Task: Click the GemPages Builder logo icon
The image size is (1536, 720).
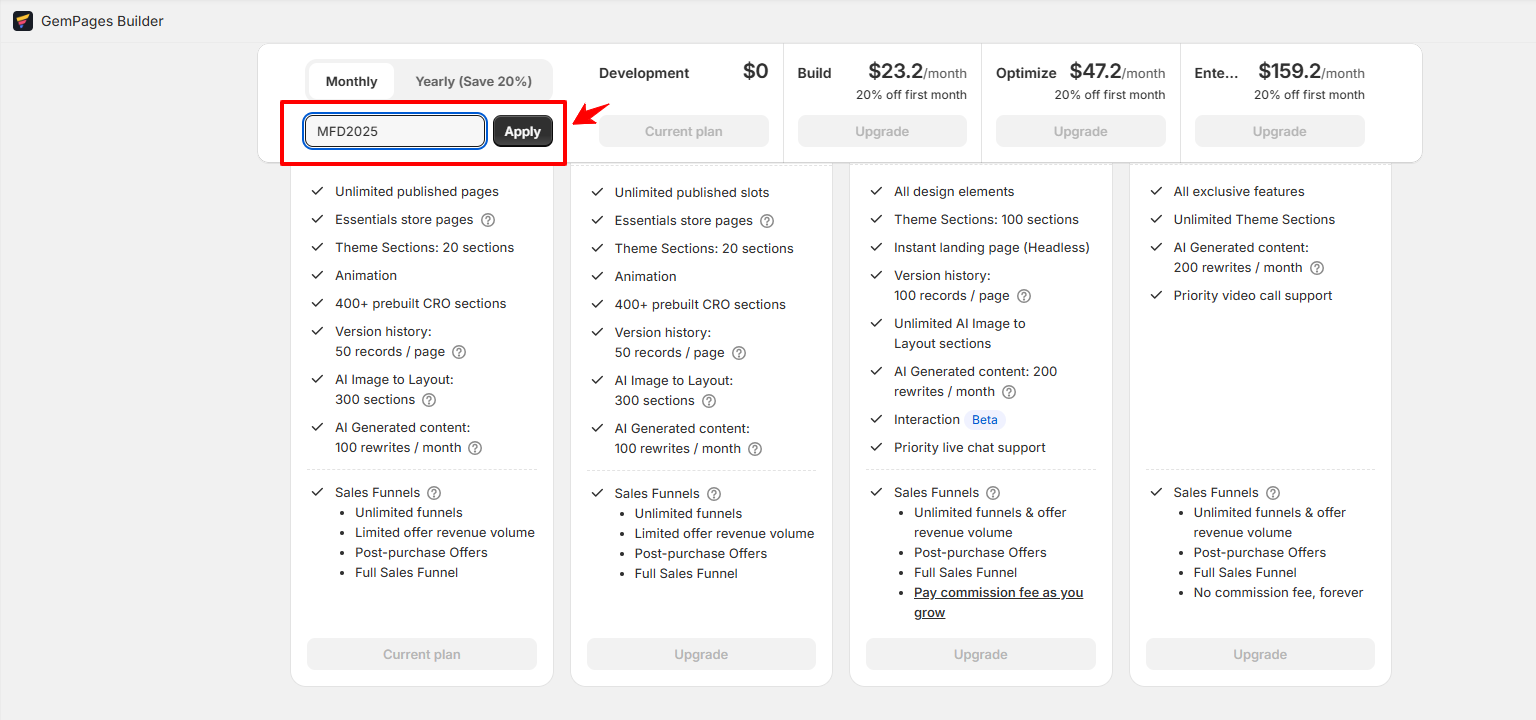Action: [x=22, y=21]
